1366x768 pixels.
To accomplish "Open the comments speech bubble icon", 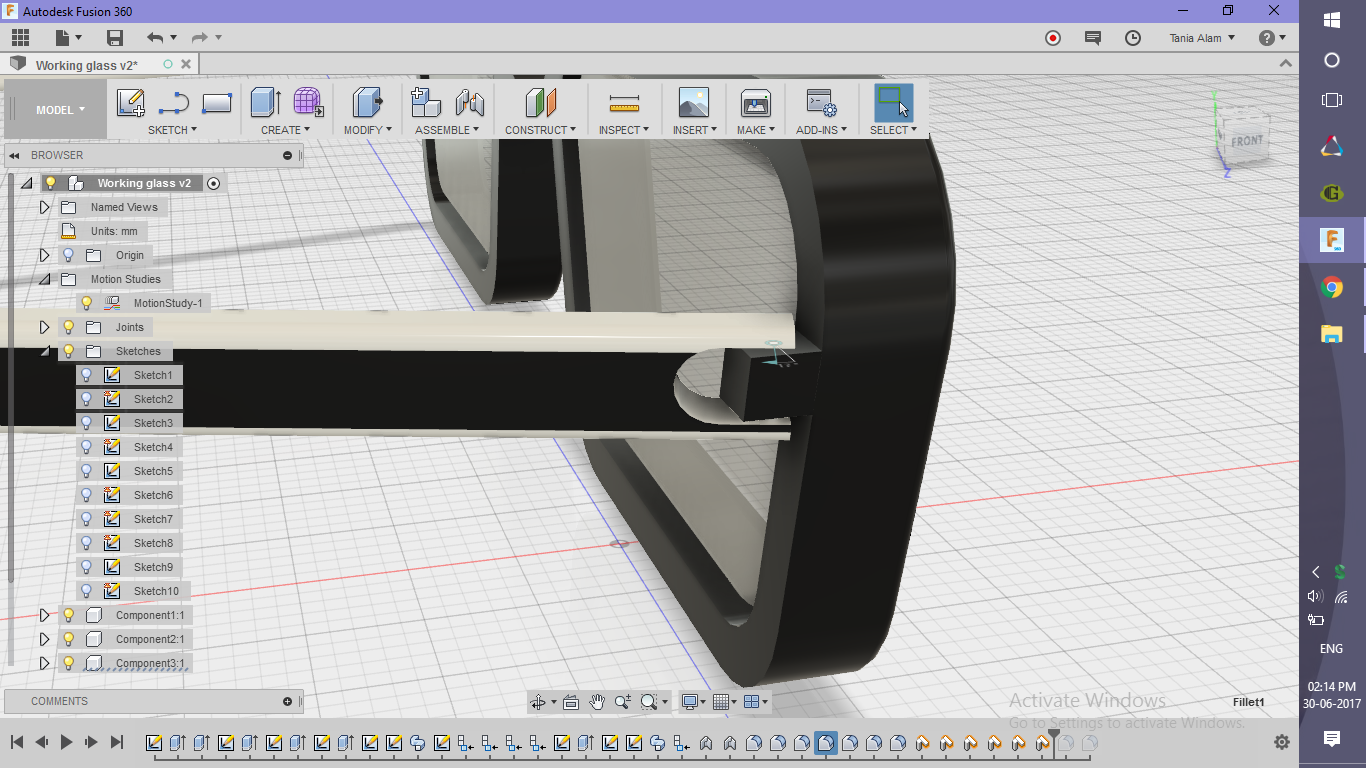I will point(1093,38).
